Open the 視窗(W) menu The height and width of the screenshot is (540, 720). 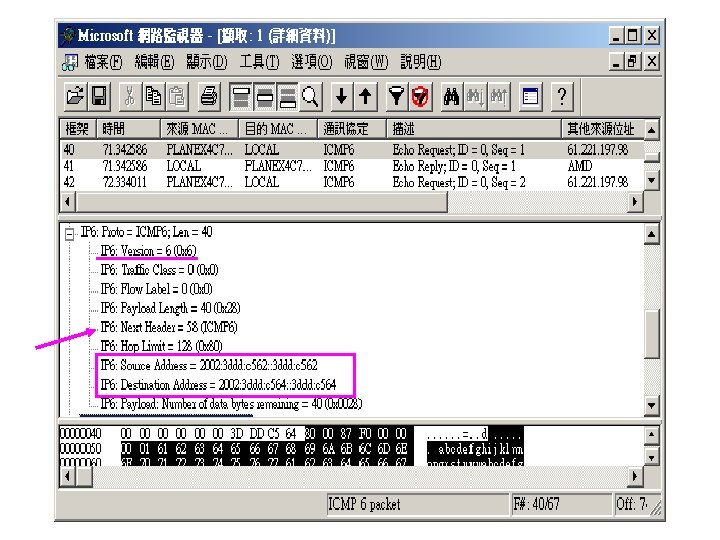(366, 62)
